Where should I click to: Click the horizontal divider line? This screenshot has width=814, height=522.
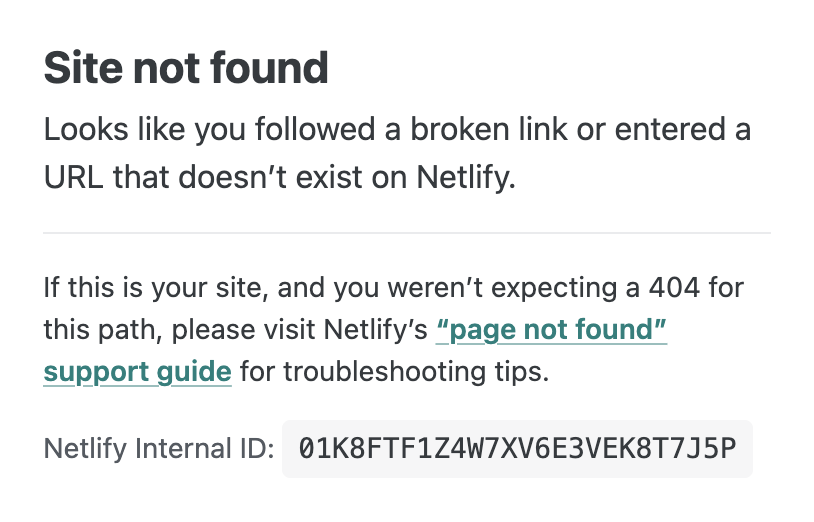[406, 233]
